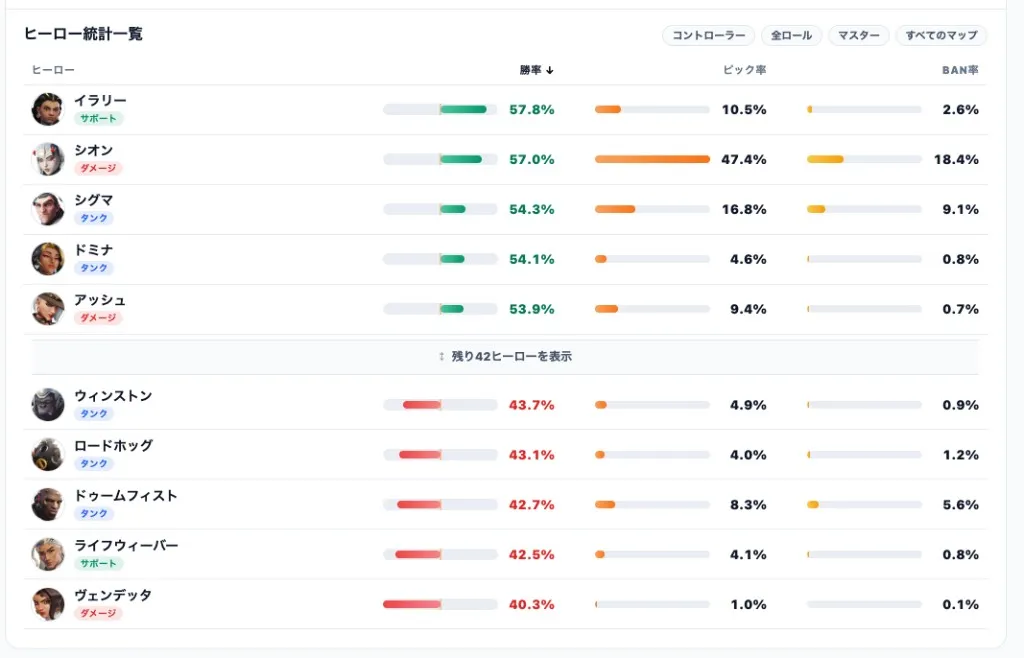Image resolution: width=1024 pixels, height=658 pixels.
Task: Select the ドミナ hero name
Action: coord(93,250)
